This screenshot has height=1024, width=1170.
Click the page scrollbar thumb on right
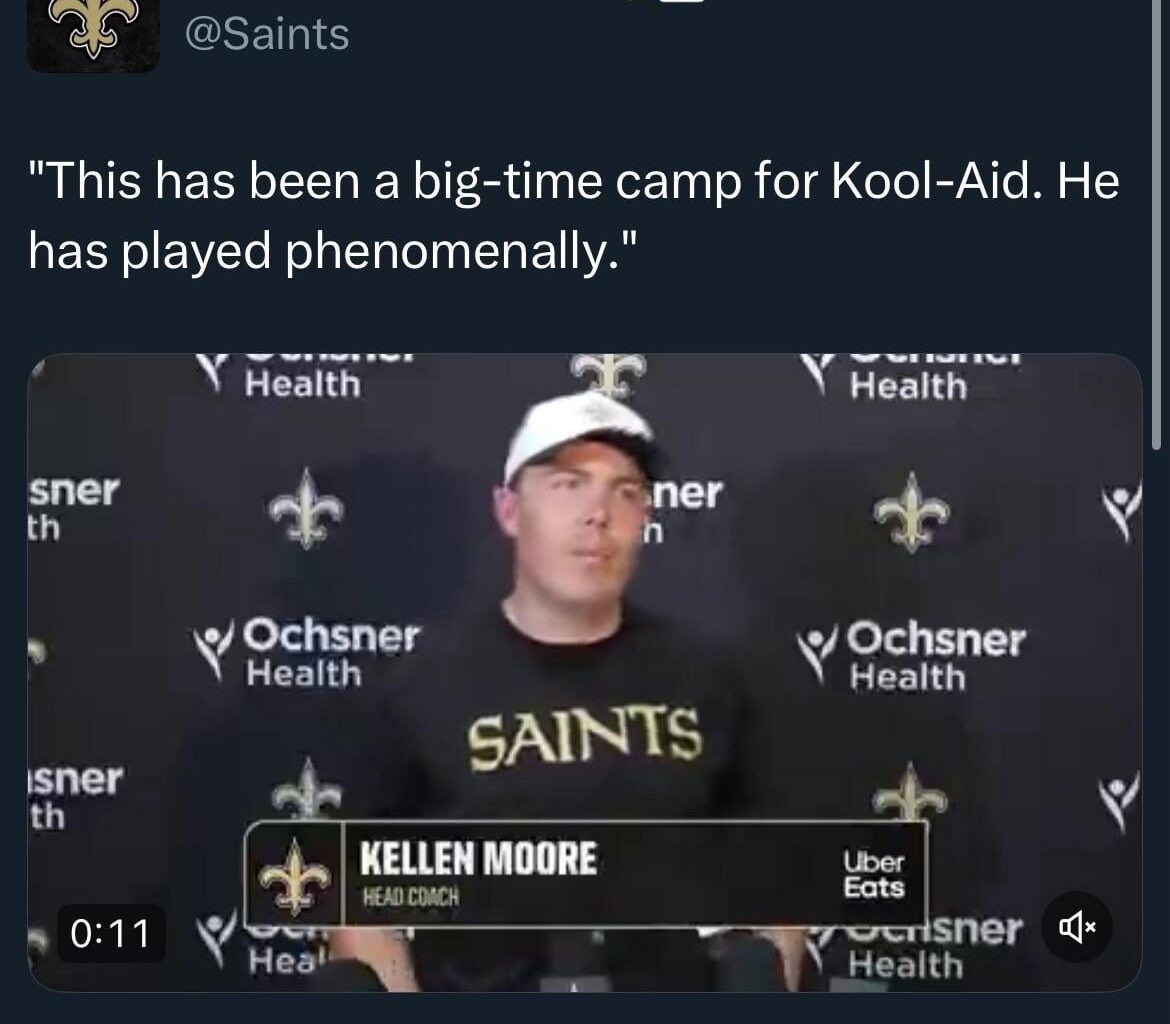tap(1156, 224)
